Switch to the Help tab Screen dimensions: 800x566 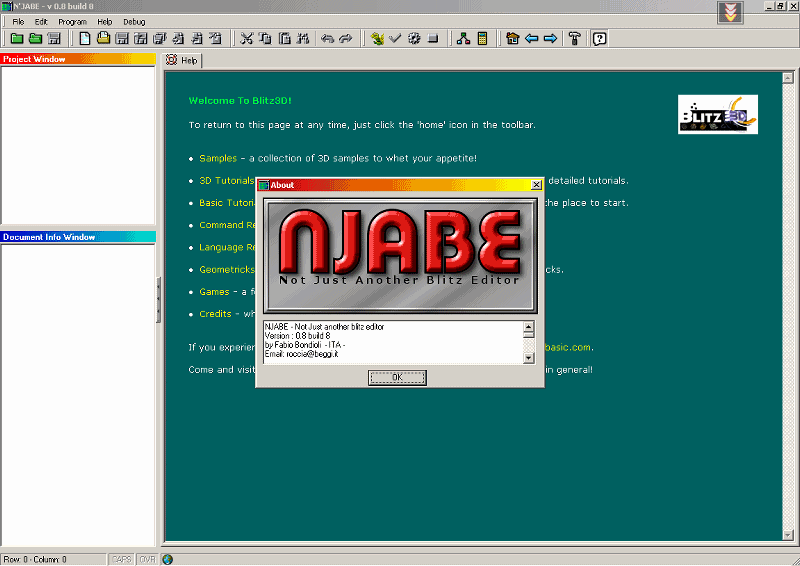pyautogui.click(x=183, y=60)
